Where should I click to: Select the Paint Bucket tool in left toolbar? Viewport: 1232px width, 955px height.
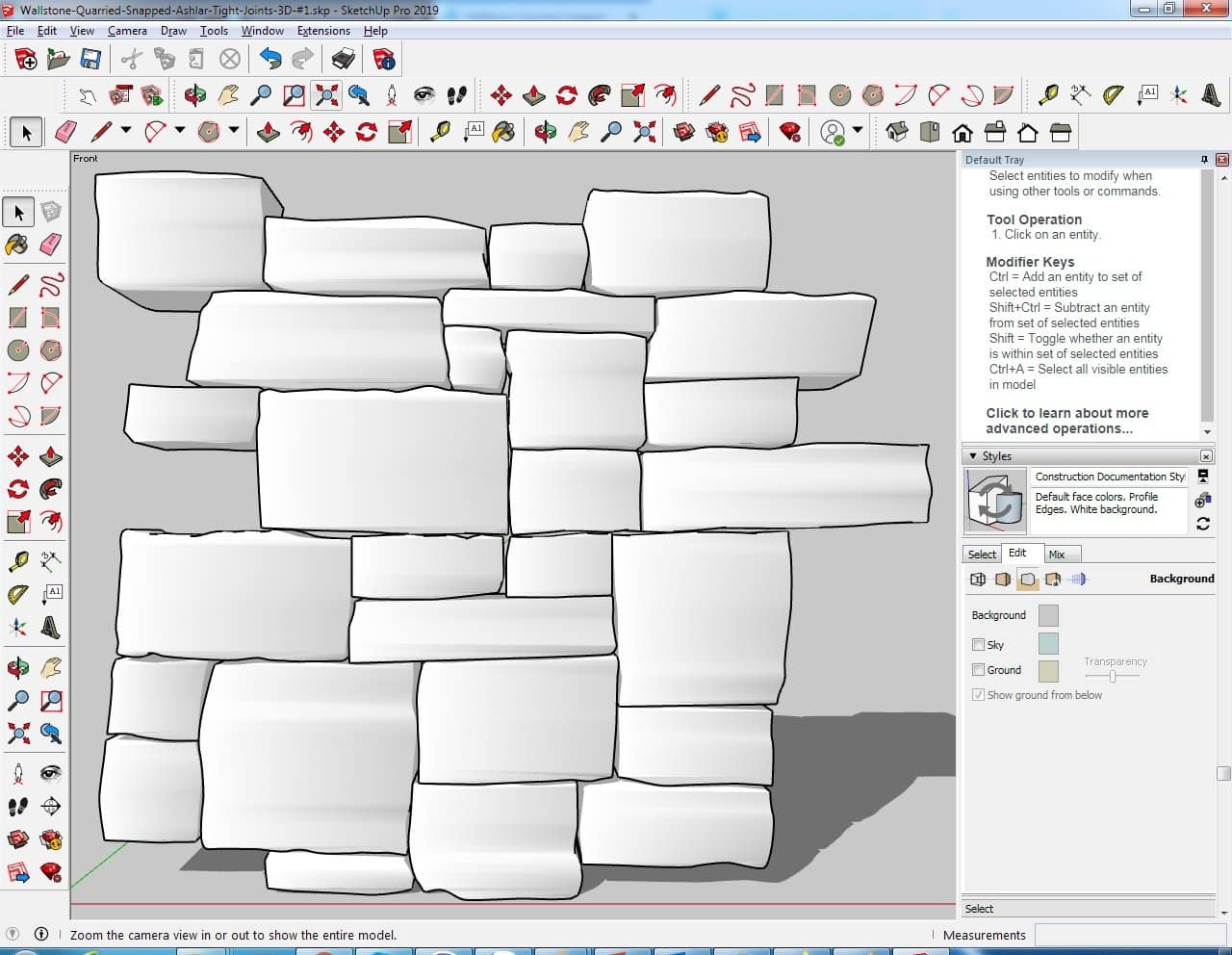click(17, 245)
